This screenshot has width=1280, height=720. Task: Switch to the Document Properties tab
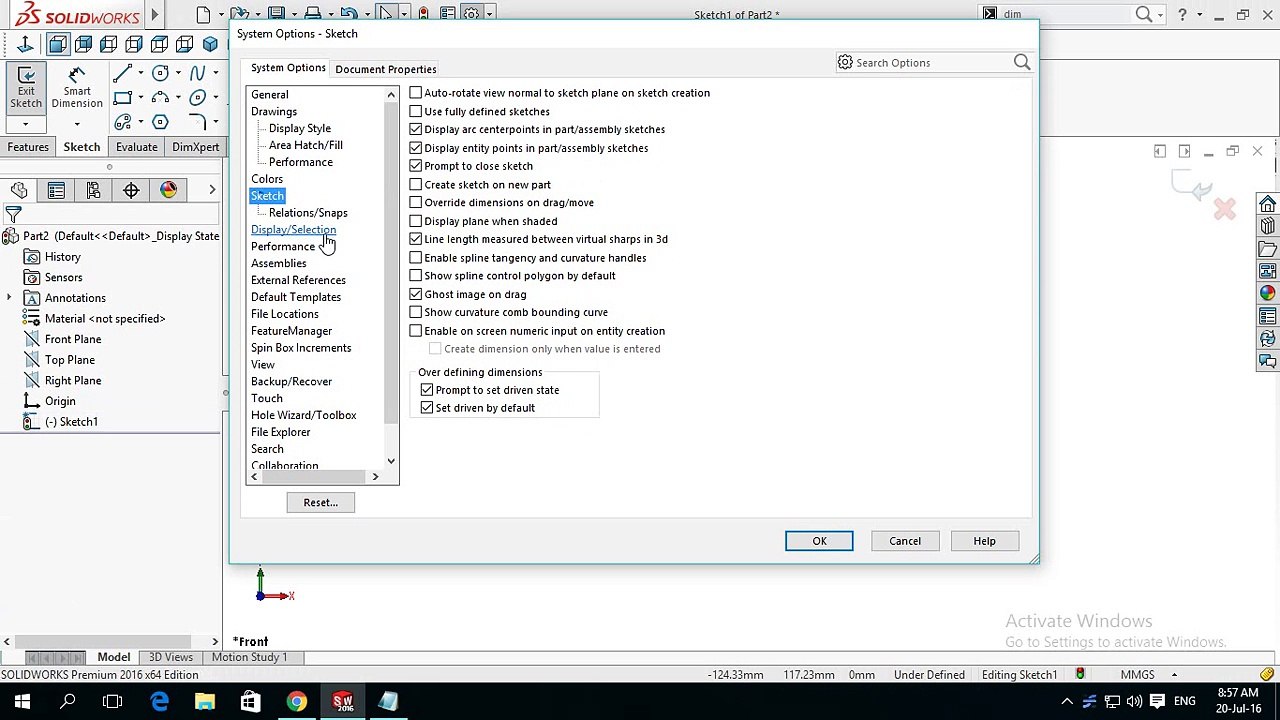pyautogui.click(x=385, y=69)
